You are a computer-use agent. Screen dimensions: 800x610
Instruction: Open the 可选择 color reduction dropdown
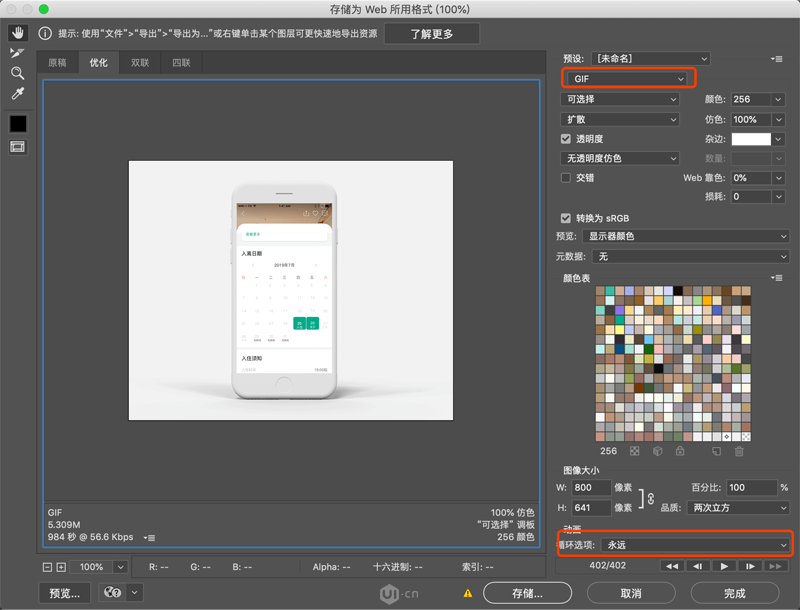(x=620, y=99)
